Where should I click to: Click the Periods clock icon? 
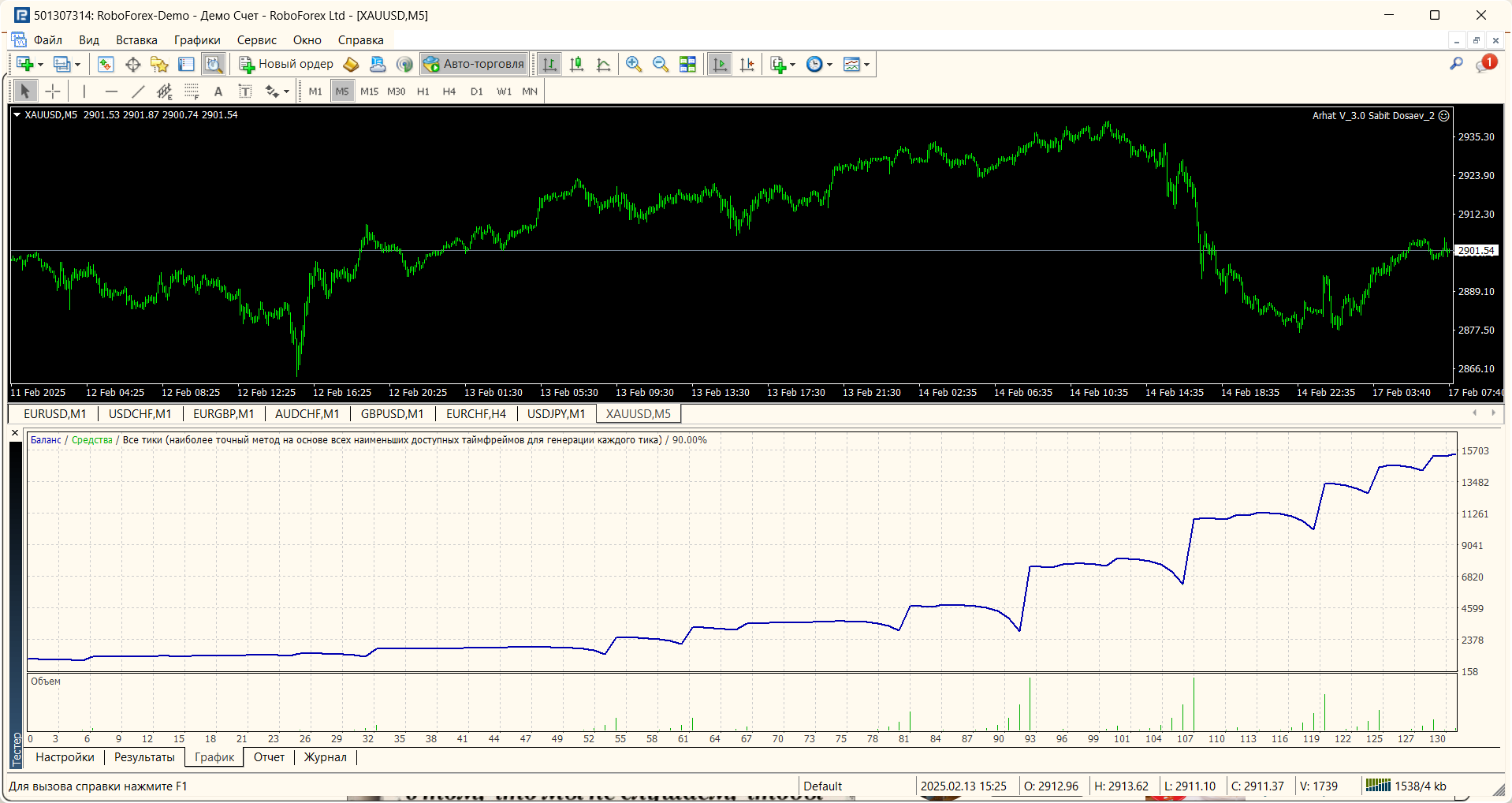click(x=814, y=64)
